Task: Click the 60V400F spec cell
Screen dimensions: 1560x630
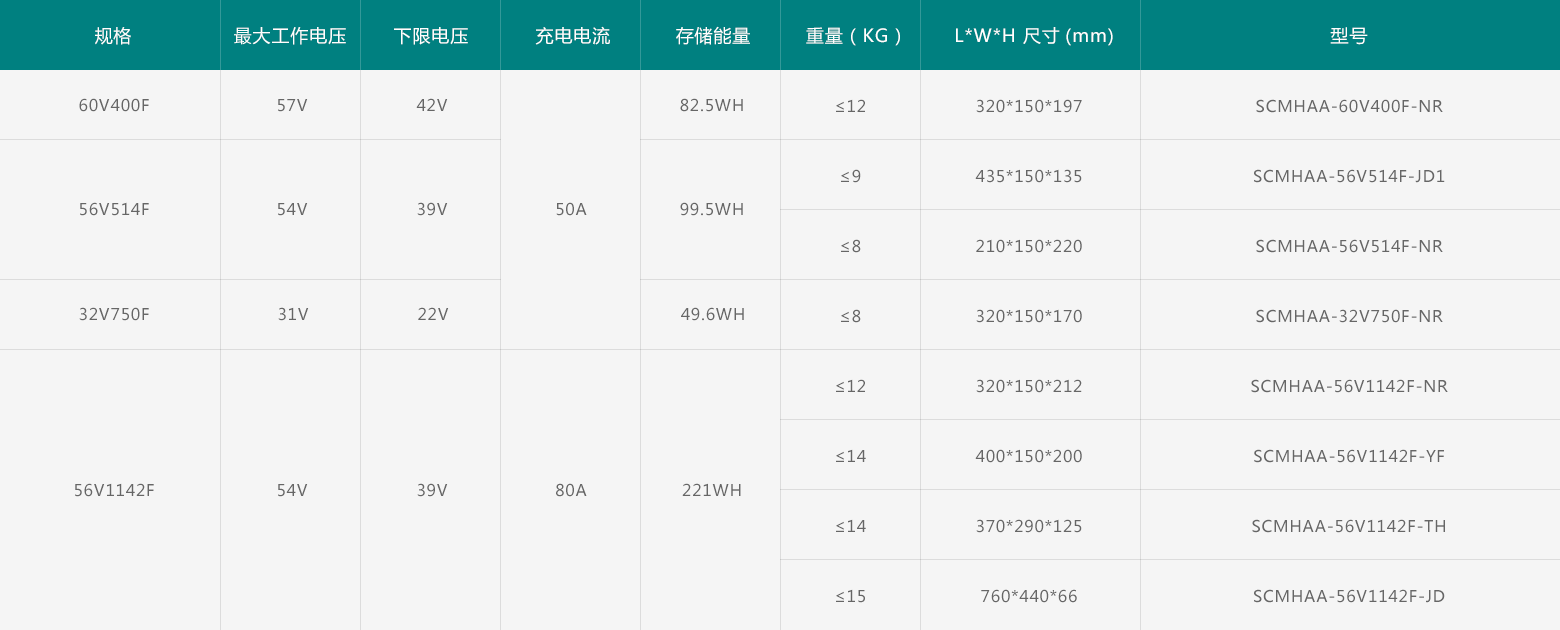Action: point(114,105)
